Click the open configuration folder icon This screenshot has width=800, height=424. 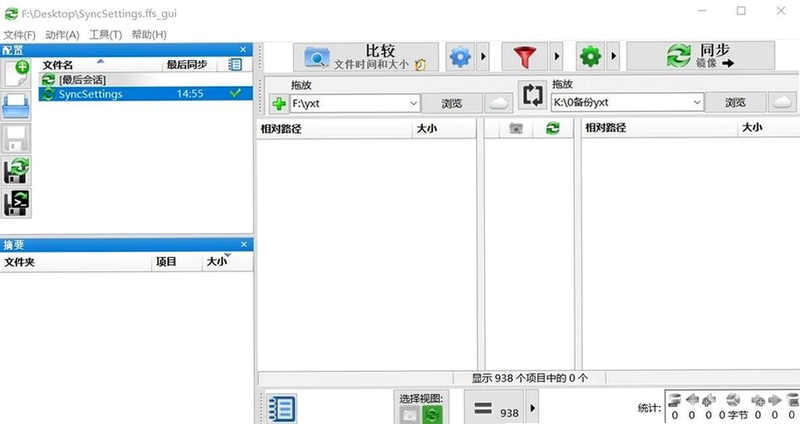pos(16,107)
